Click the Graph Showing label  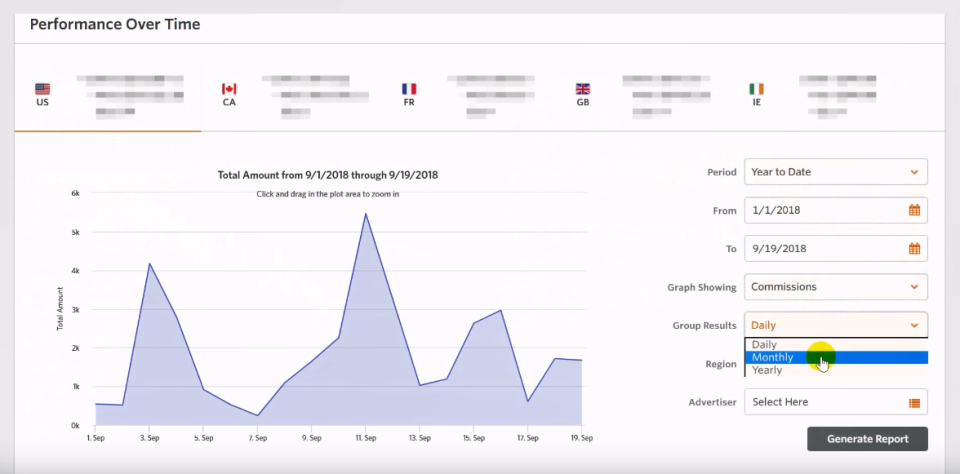pos(702,287)
